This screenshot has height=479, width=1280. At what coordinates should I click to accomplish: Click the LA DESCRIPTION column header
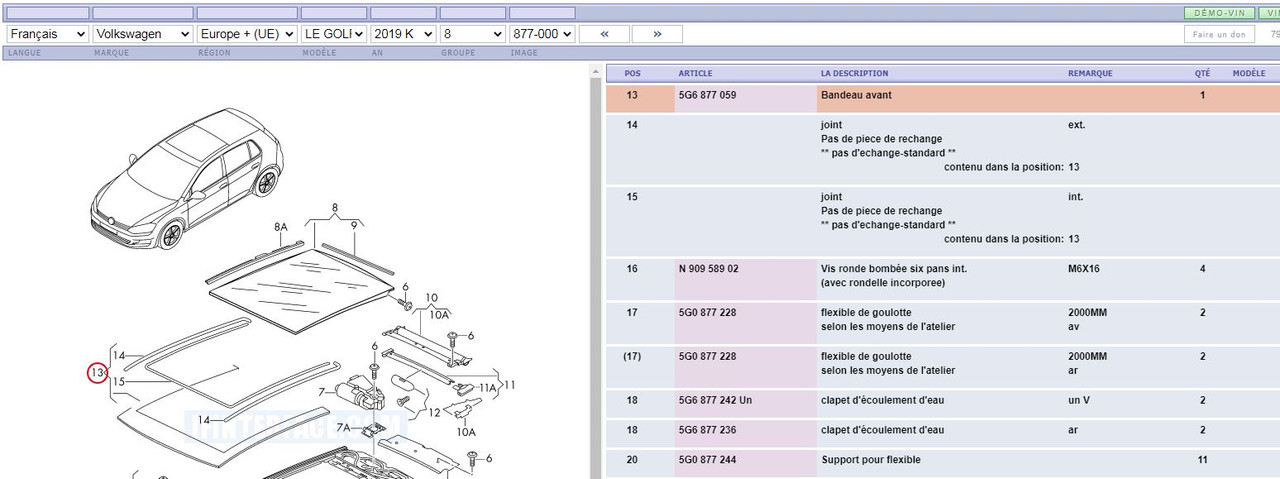click(x=854, y=73)
